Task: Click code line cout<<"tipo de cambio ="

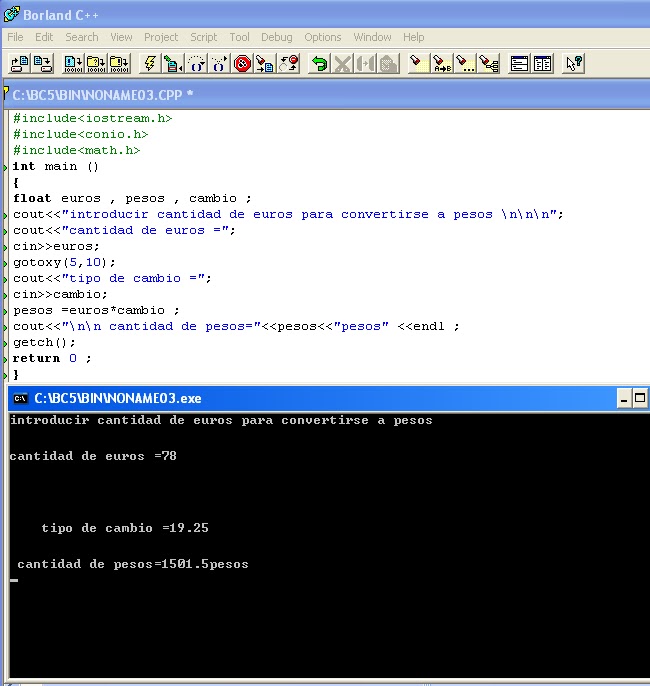Action: pos(112,279)
